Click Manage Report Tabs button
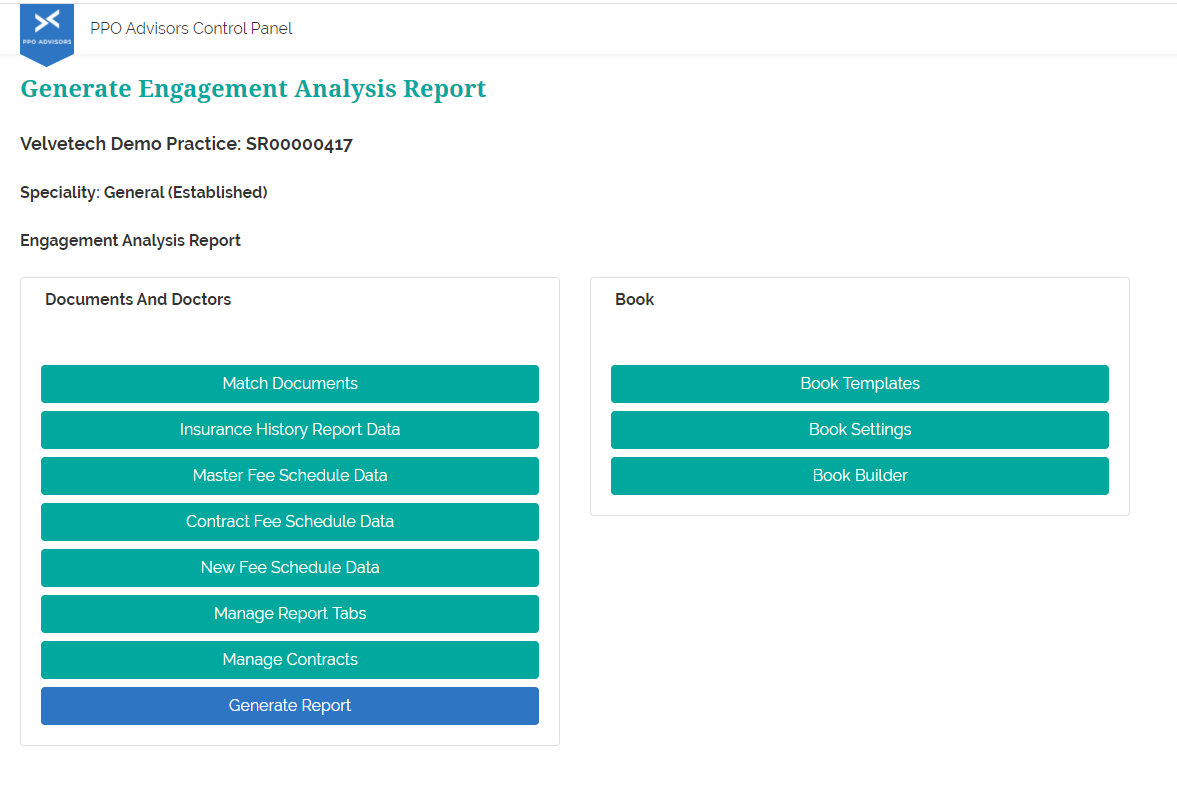Screen dimensions: 1177x796 (x=290, y=614)
